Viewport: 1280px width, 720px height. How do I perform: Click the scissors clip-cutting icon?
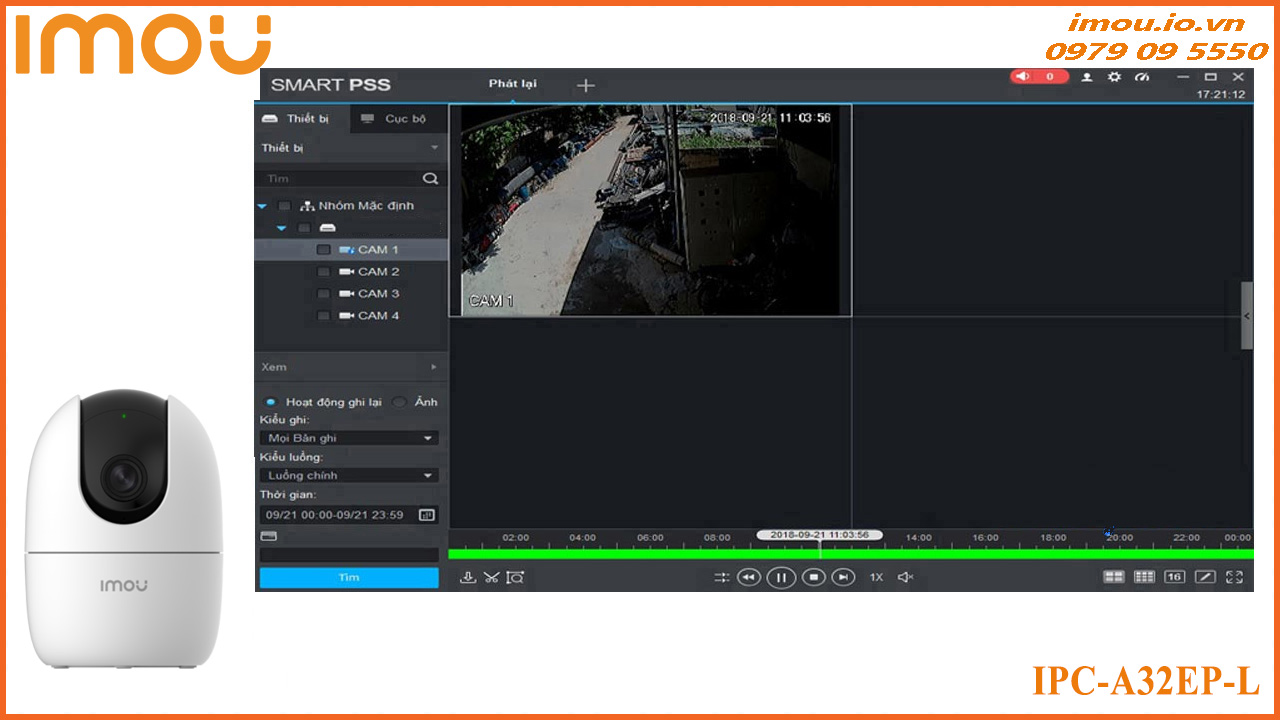click(491, 578)
